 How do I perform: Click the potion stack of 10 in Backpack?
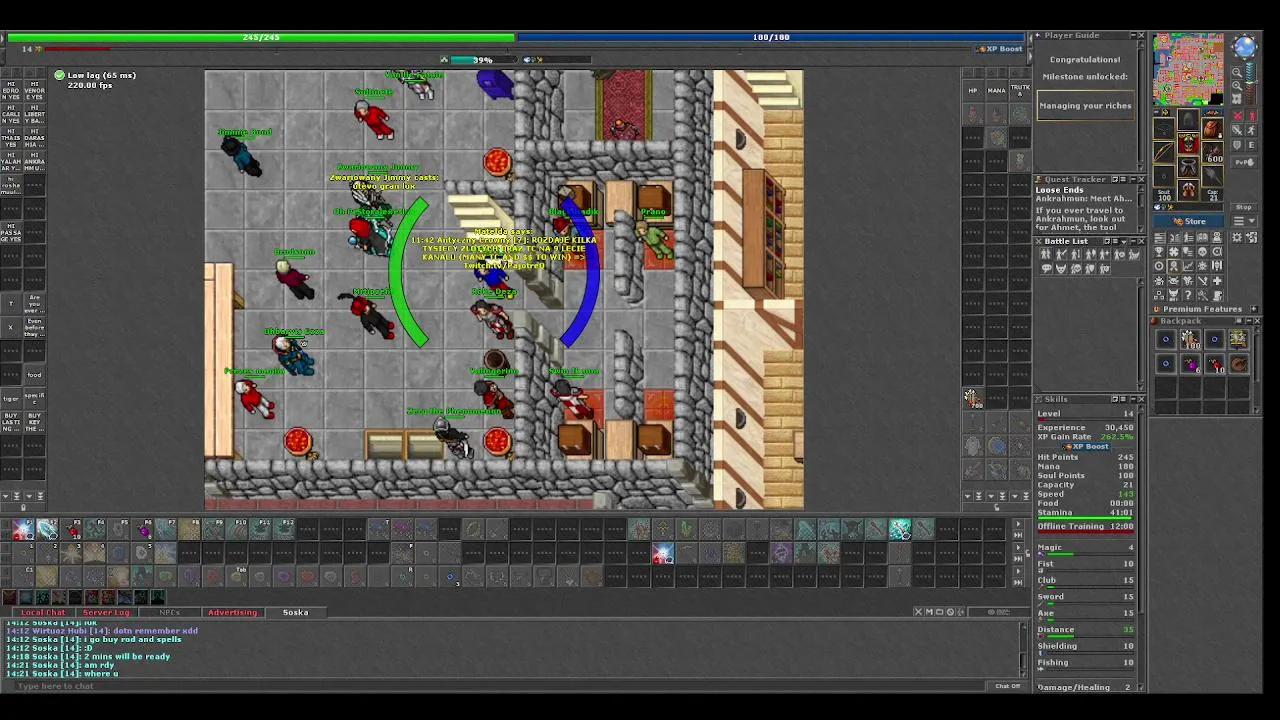1215,364
